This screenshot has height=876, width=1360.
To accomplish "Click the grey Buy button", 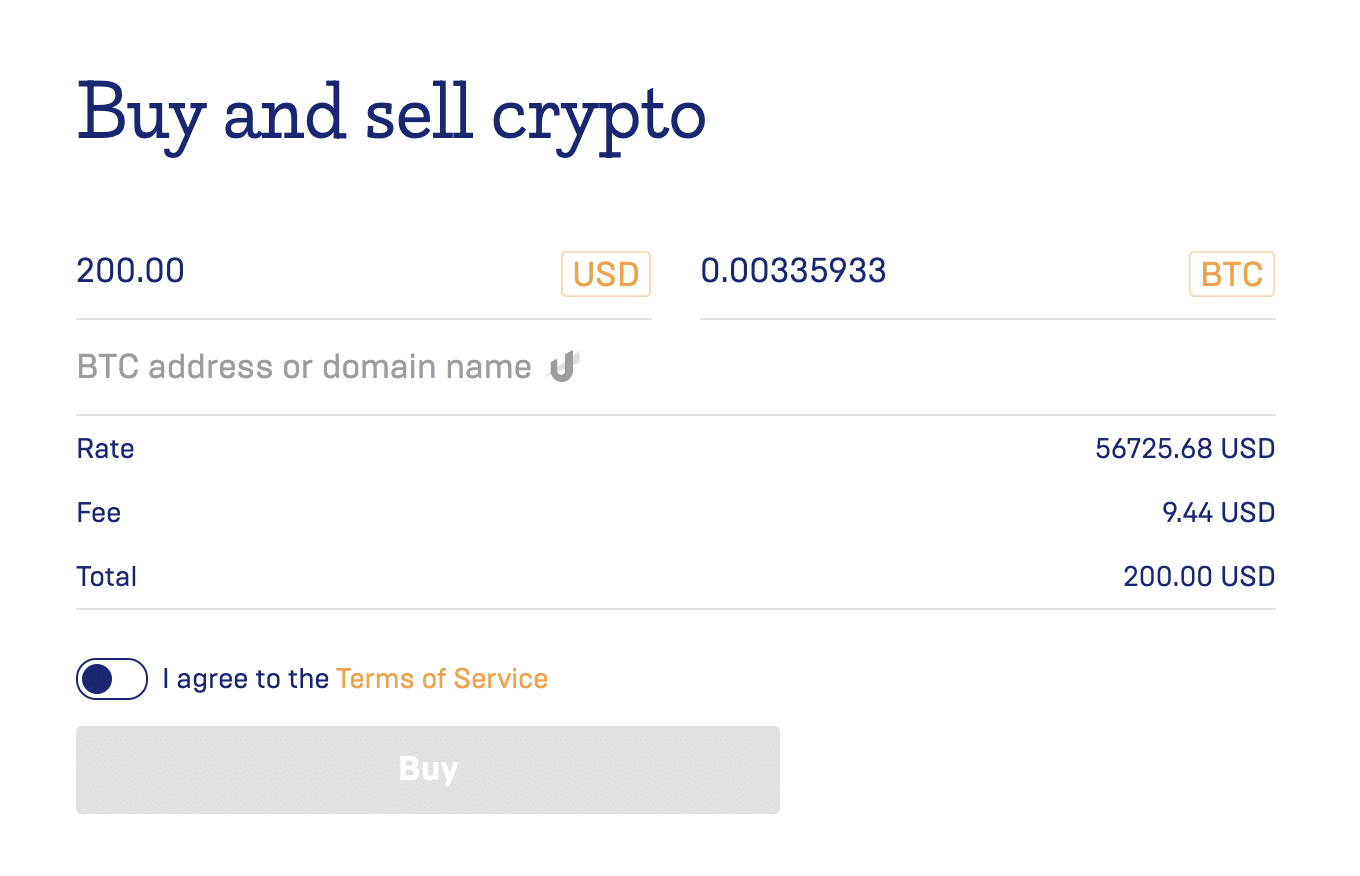I will [x=428, y=769].
